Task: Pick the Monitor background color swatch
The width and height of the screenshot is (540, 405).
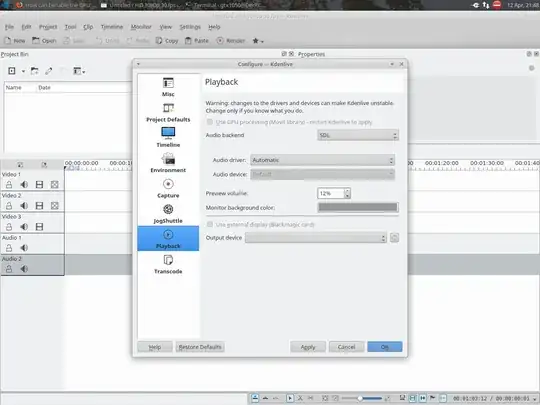Action: click(358, 207)
